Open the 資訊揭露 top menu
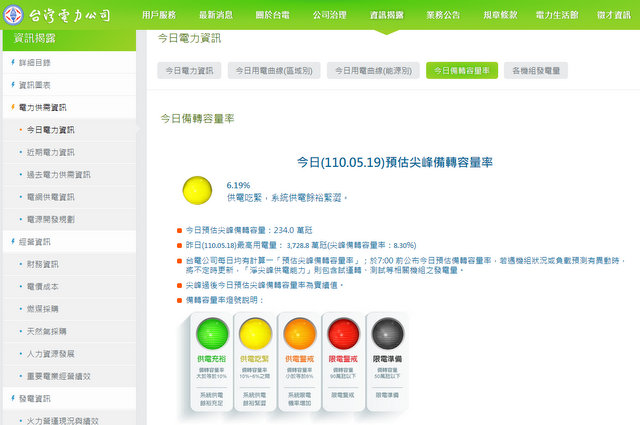This screenshot has height=425, width=640. click(x=387, y=15)
